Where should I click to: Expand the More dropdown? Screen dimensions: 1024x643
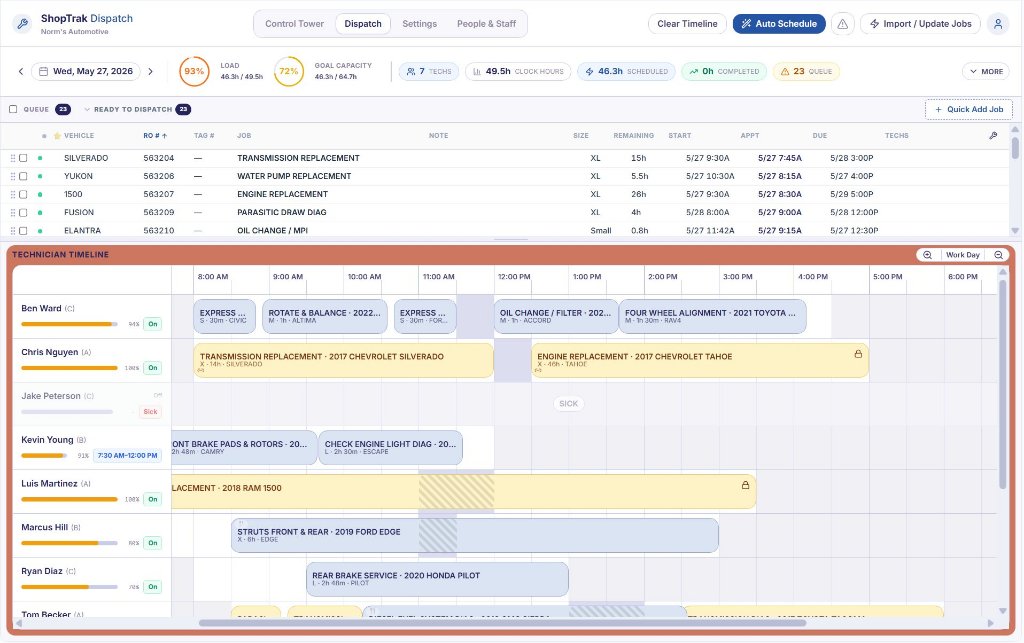[986, 71]
